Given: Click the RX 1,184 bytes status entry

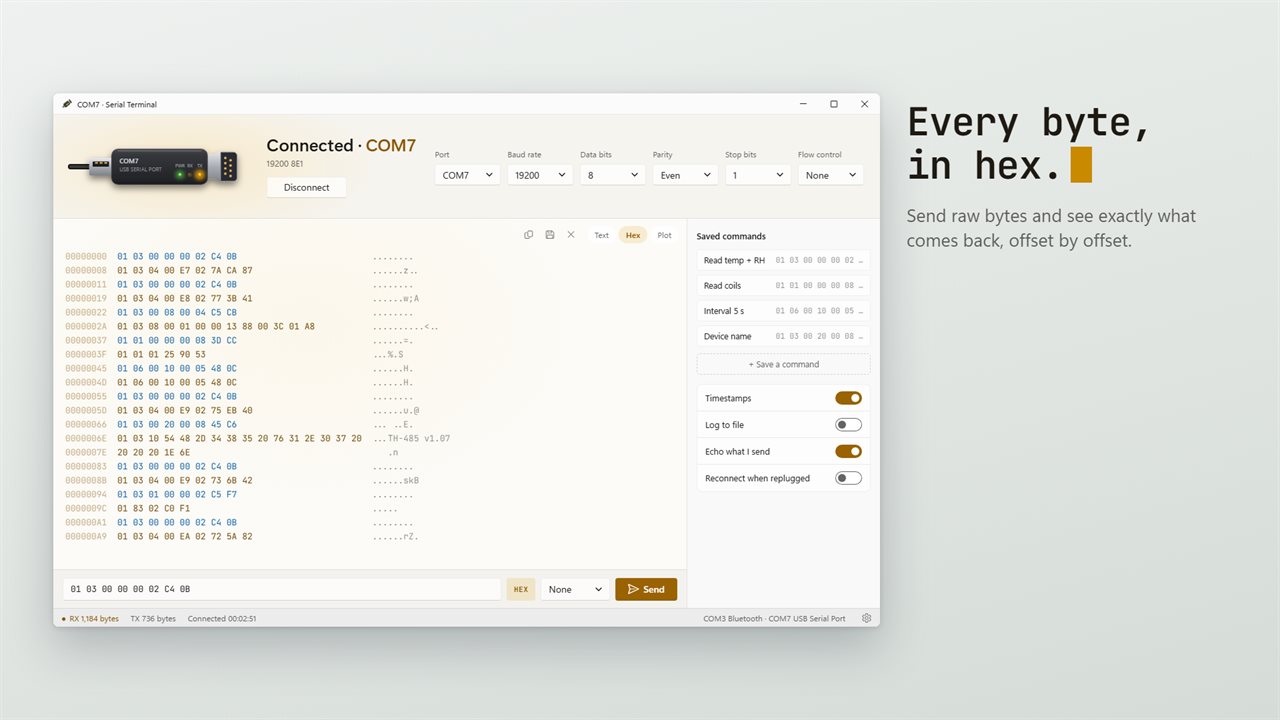Looking at the screenshot, I should (90, 619).
